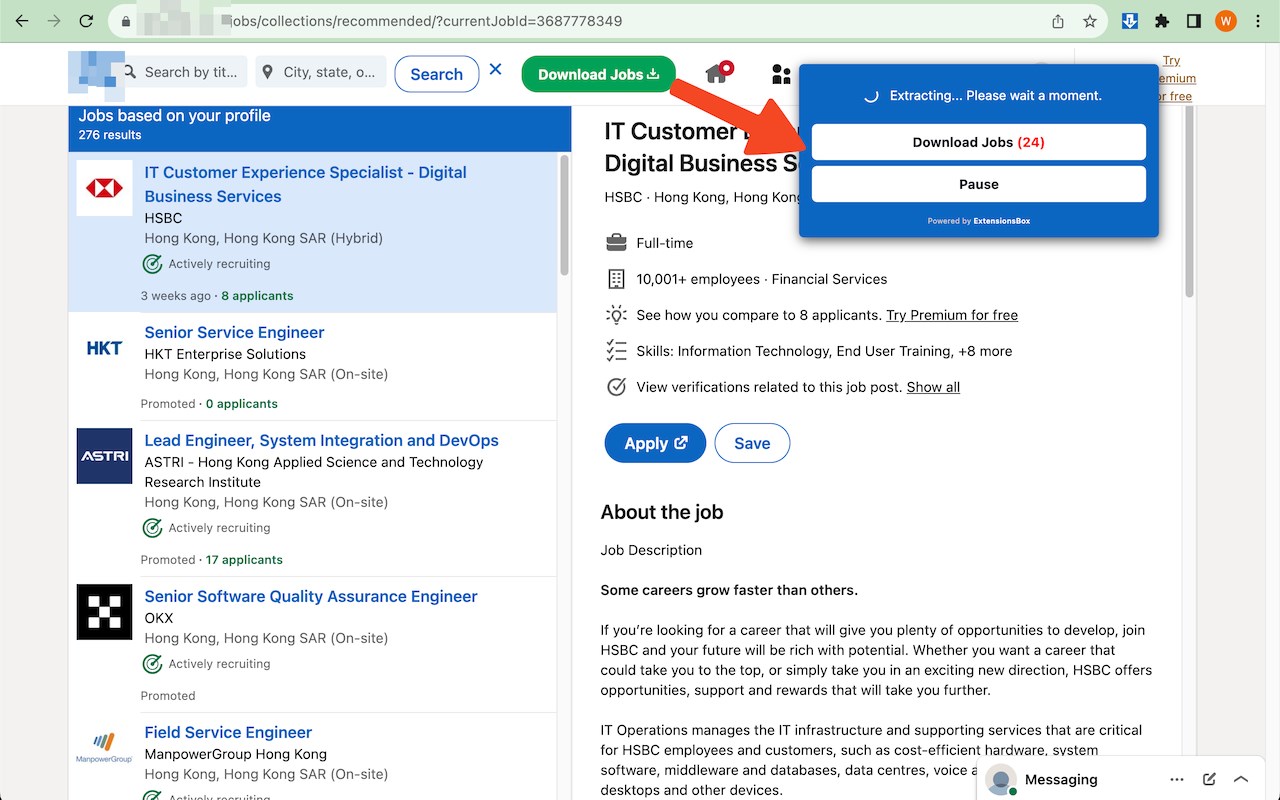
Task: Open the Chrome Extensions puzzle icon
Action: (x=1162, y=21)
